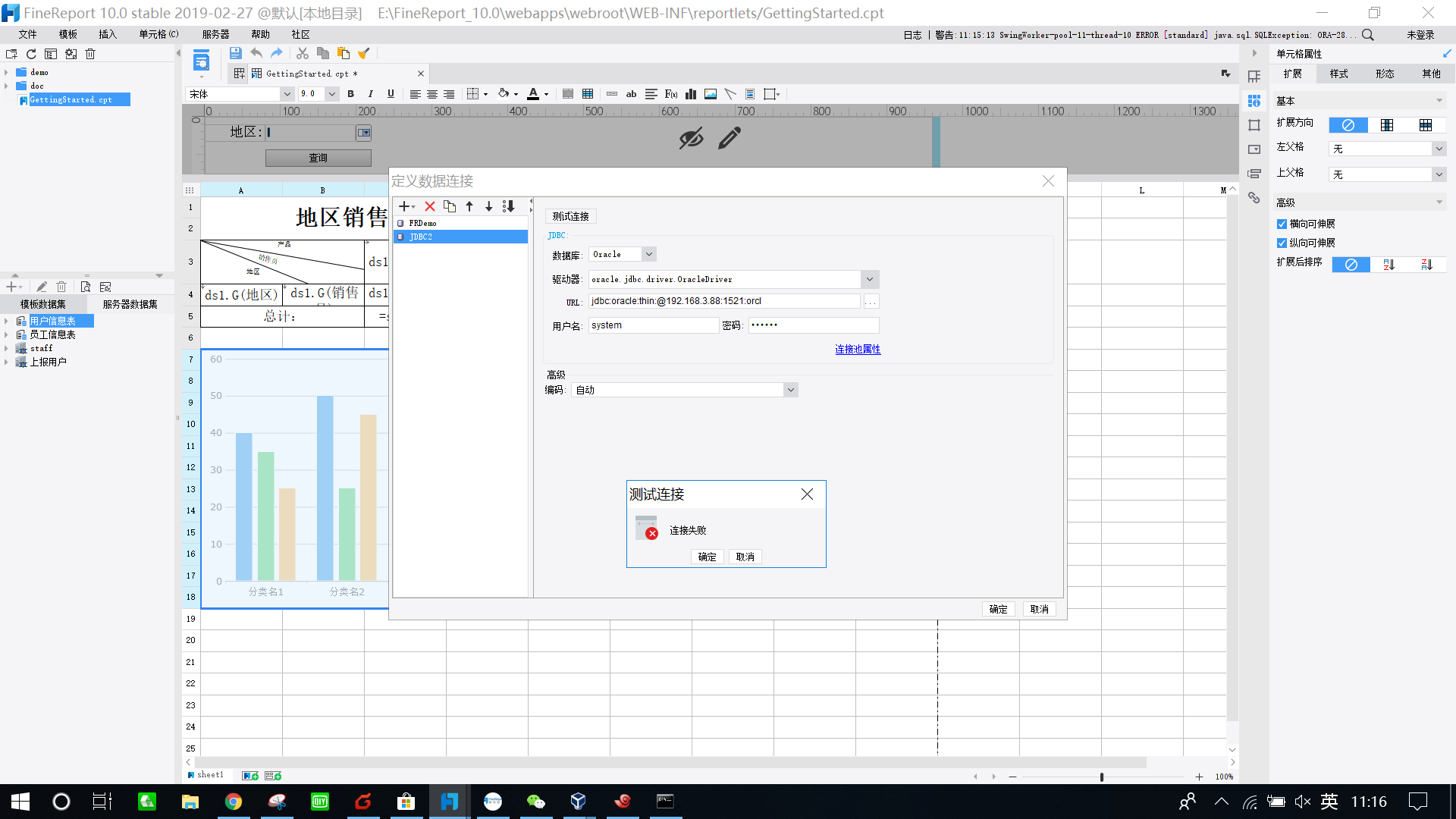Click 确定 in the 测试连接 popup
The width and height of the screenshot is (1456, 819).
coord(708,557)
